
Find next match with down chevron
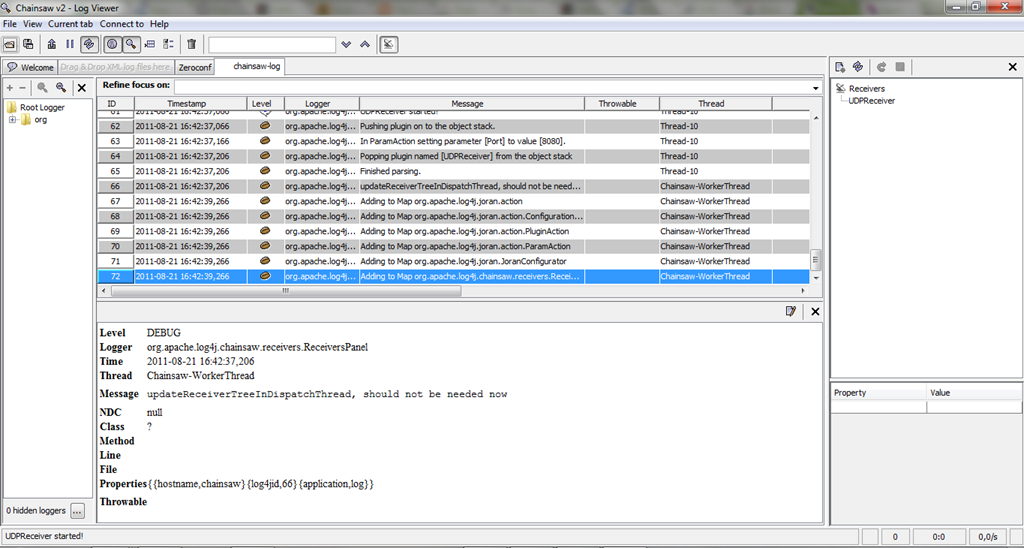pos(346,44)
